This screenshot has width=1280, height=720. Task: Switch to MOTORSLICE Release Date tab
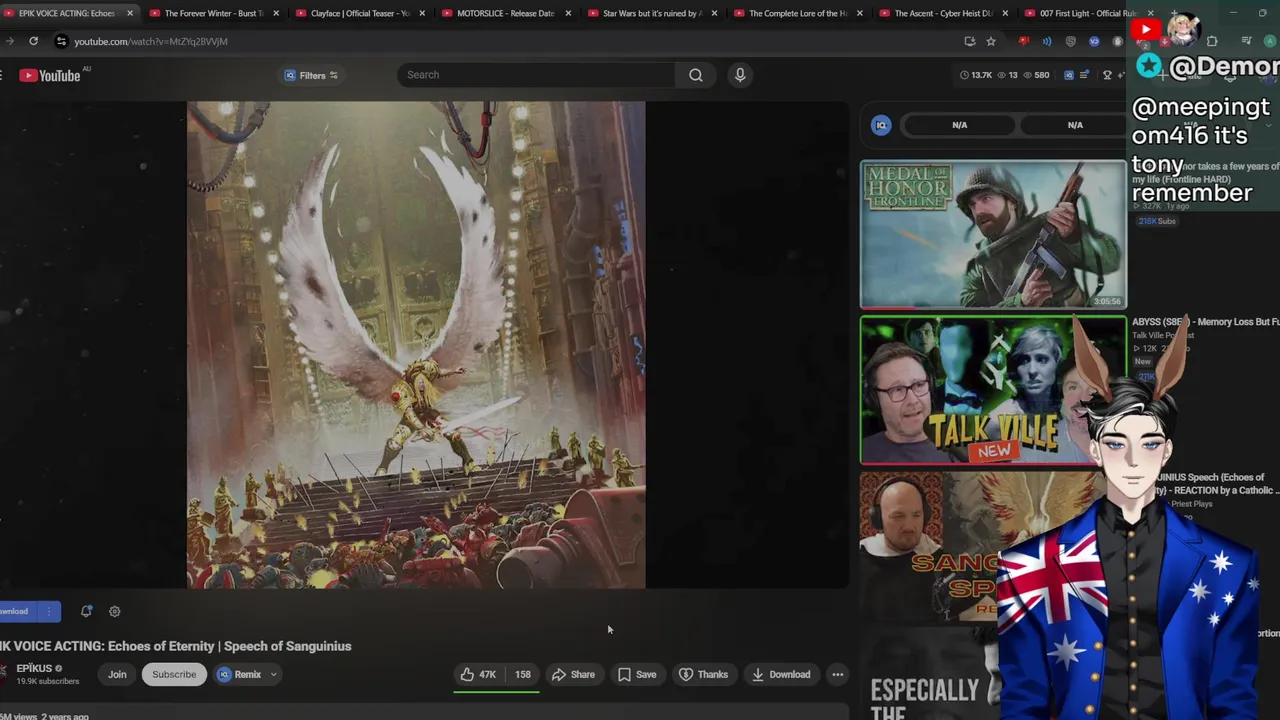(x=505, y=13)
